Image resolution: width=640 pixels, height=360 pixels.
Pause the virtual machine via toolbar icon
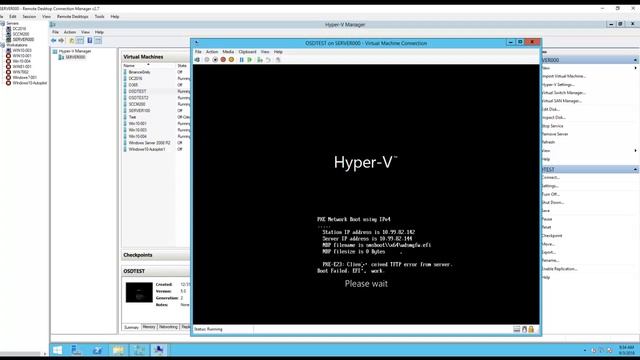241,60
